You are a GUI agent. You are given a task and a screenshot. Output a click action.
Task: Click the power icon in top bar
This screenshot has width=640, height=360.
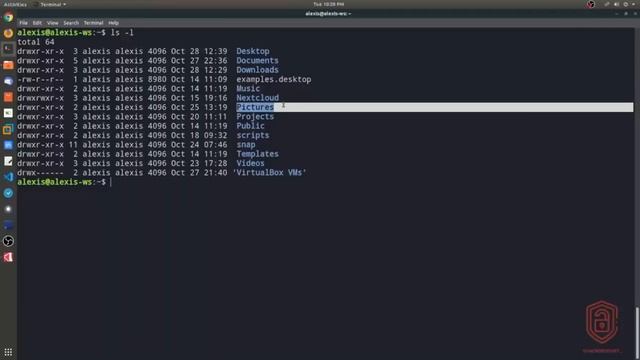coord(626,4)
